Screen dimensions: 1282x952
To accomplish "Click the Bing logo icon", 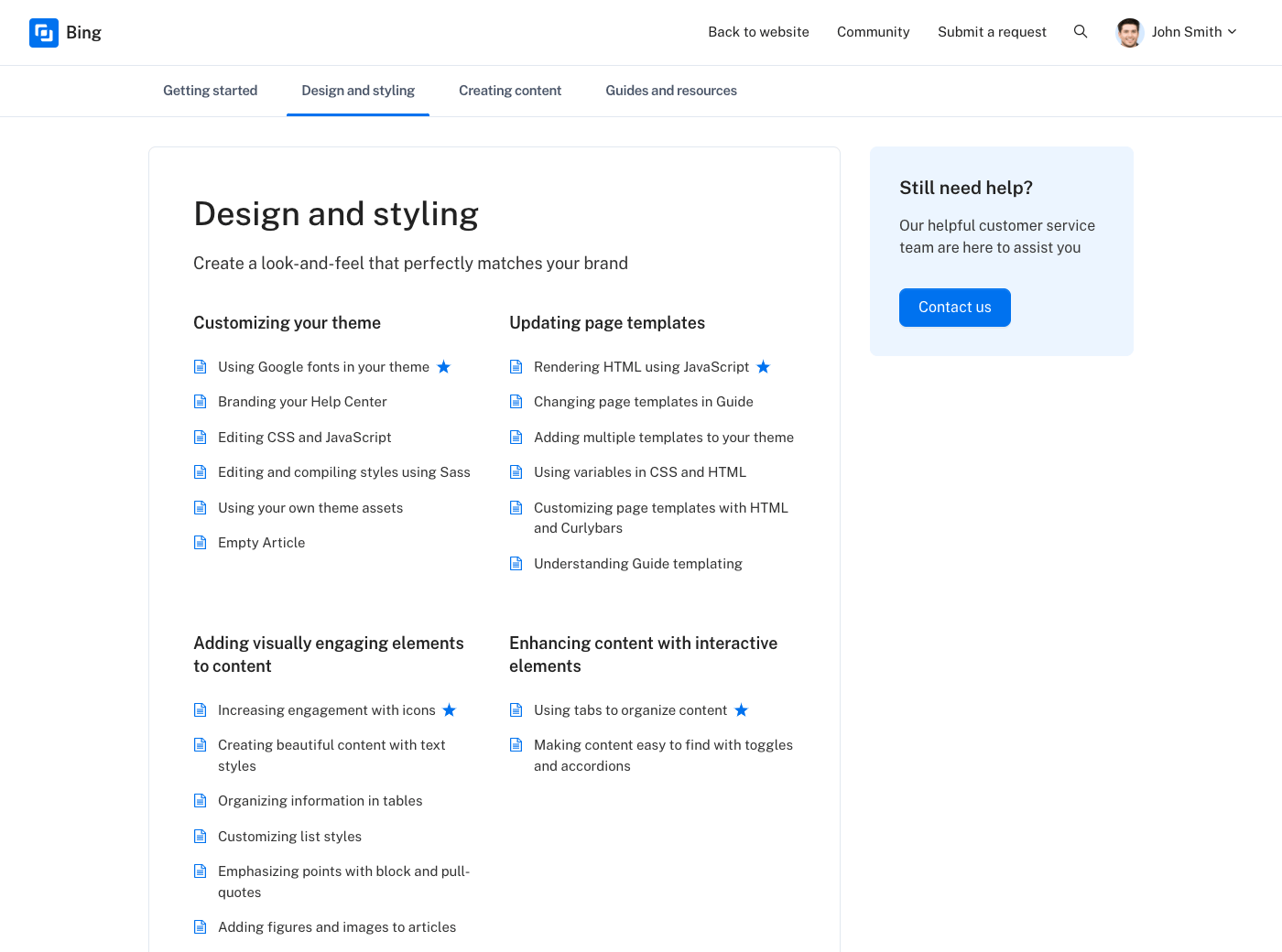I will 44,33.
